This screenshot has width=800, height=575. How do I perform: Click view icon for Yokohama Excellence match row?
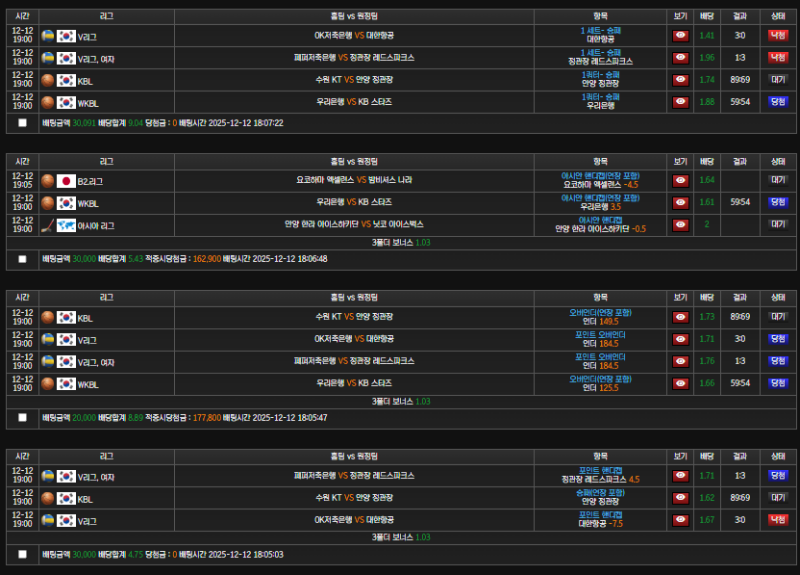(680, 181)
